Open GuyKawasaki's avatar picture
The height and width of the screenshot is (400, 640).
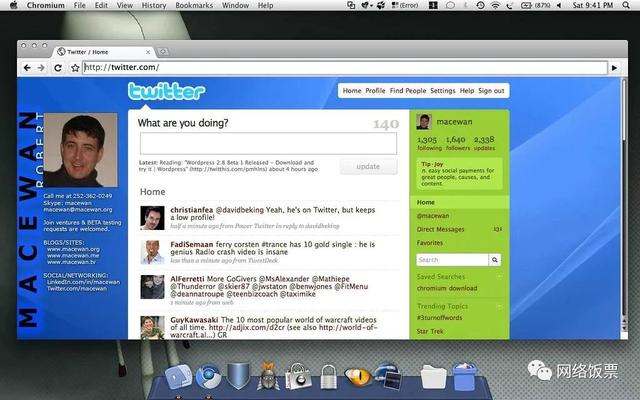(152, 327)
